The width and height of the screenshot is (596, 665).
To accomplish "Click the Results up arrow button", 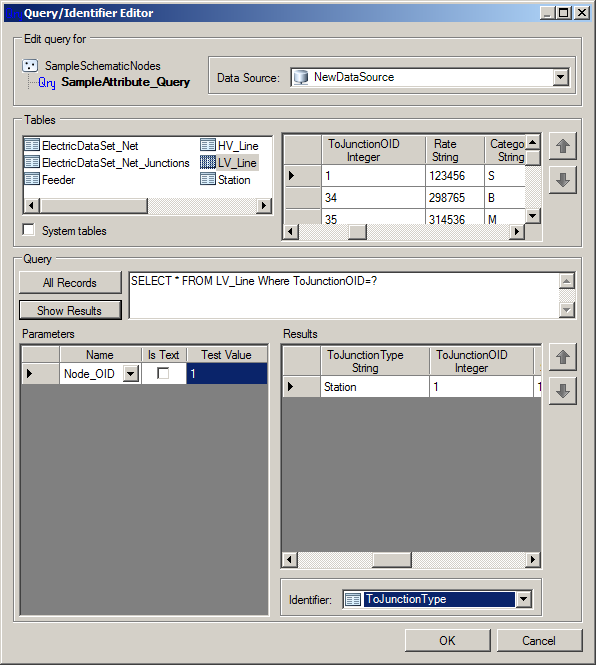I will click(x=562, y=357).
